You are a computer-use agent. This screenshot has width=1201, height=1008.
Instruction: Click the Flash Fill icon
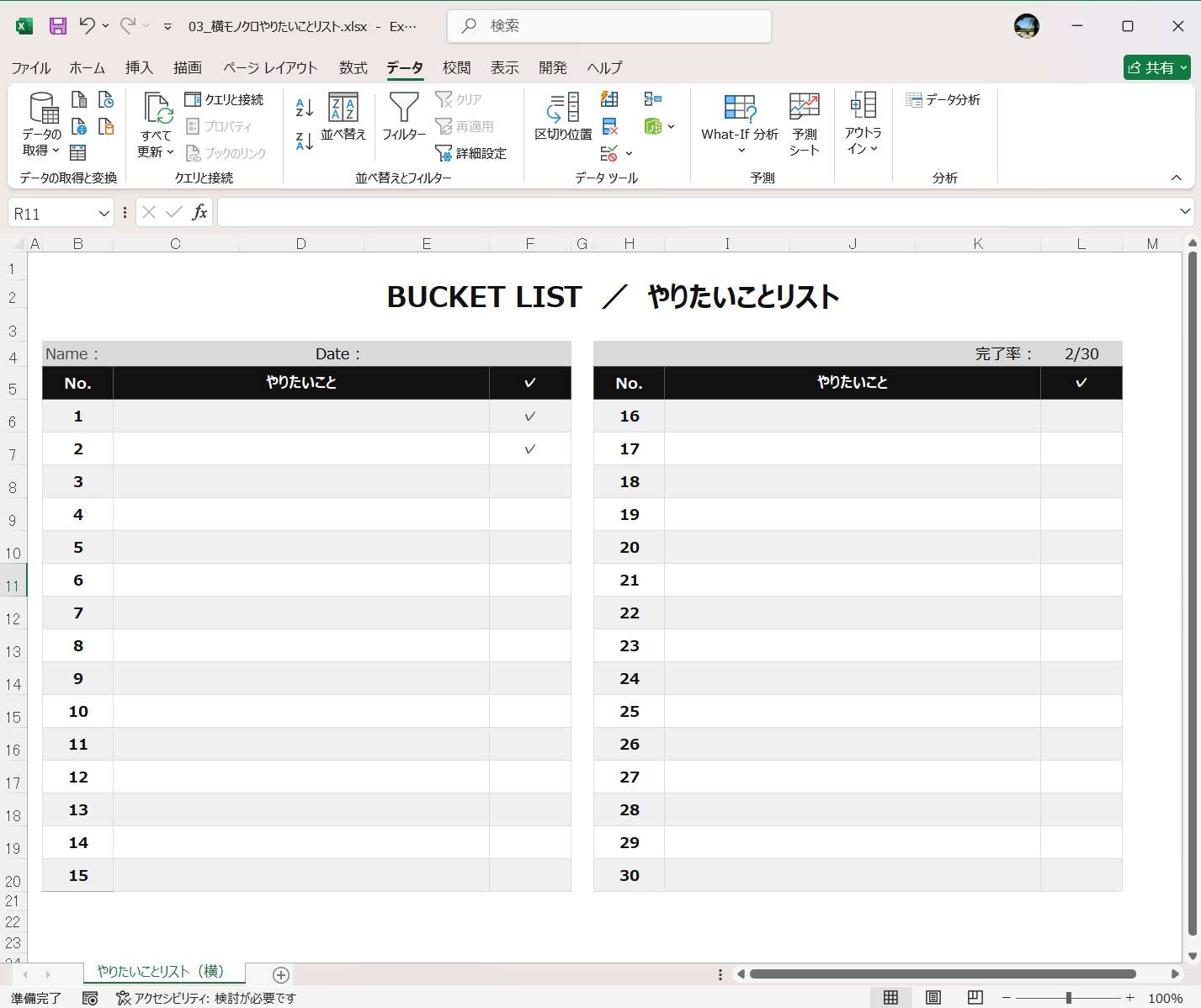(610, 99)
